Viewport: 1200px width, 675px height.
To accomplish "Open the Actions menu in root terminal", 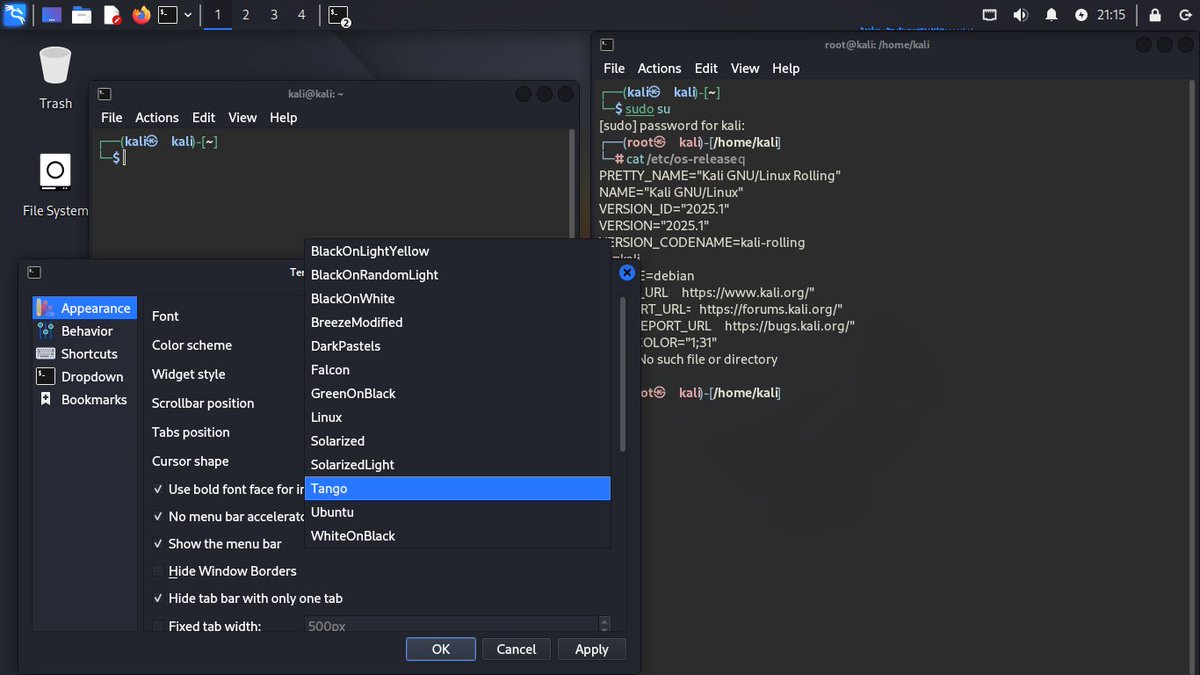I will point(659,68).
